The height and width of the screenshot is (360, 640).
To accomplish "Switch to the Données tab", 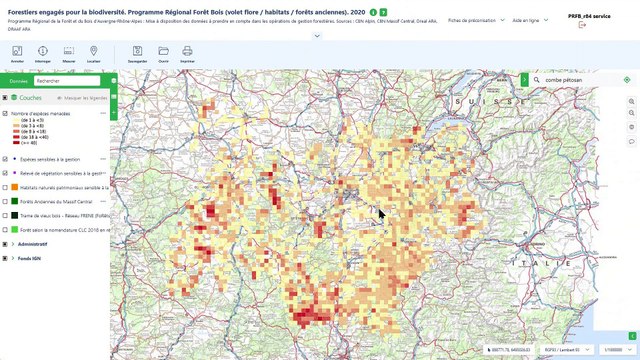I will point(18,81).
